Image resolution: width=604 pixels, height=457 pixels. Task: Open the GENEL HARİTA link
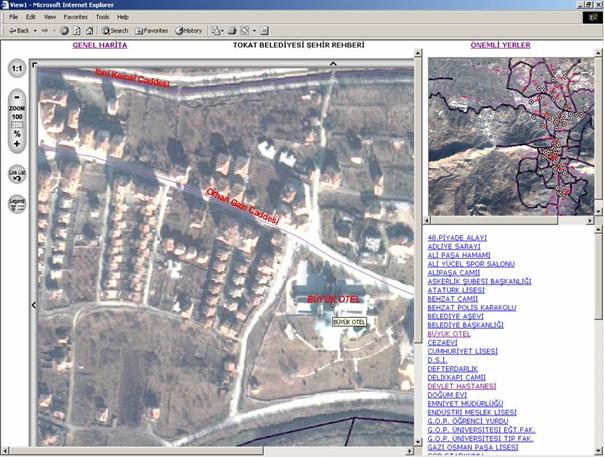pyautogui.click(x=100, y=46)
